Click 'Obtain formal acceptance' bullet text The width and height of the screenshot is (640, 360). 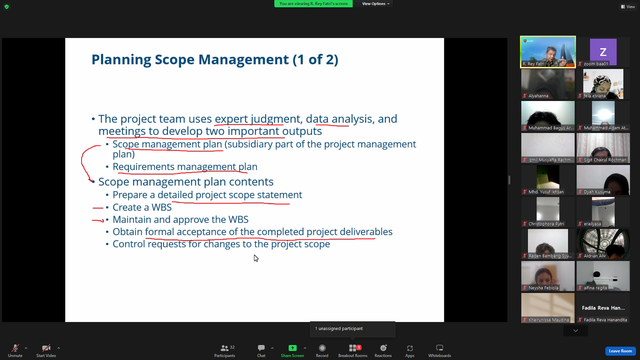252,232
